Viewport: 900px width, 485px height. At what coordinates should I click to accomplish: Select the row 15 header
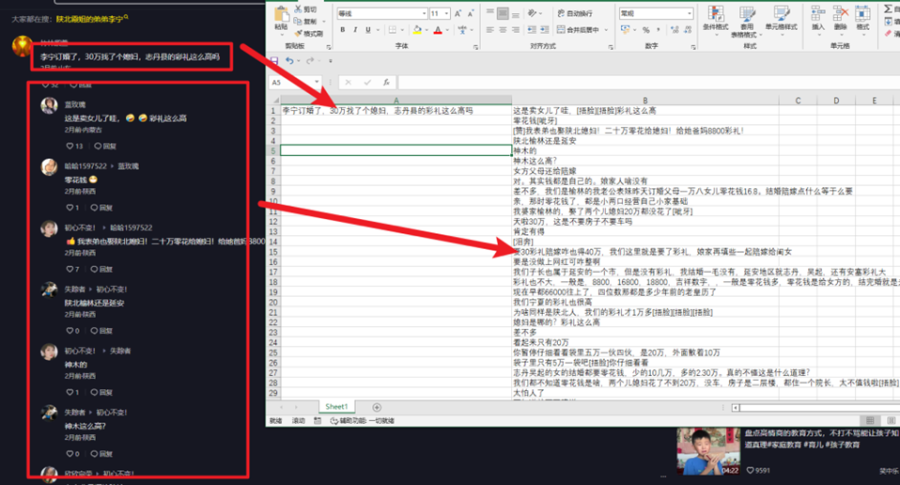tap(273, 252)
